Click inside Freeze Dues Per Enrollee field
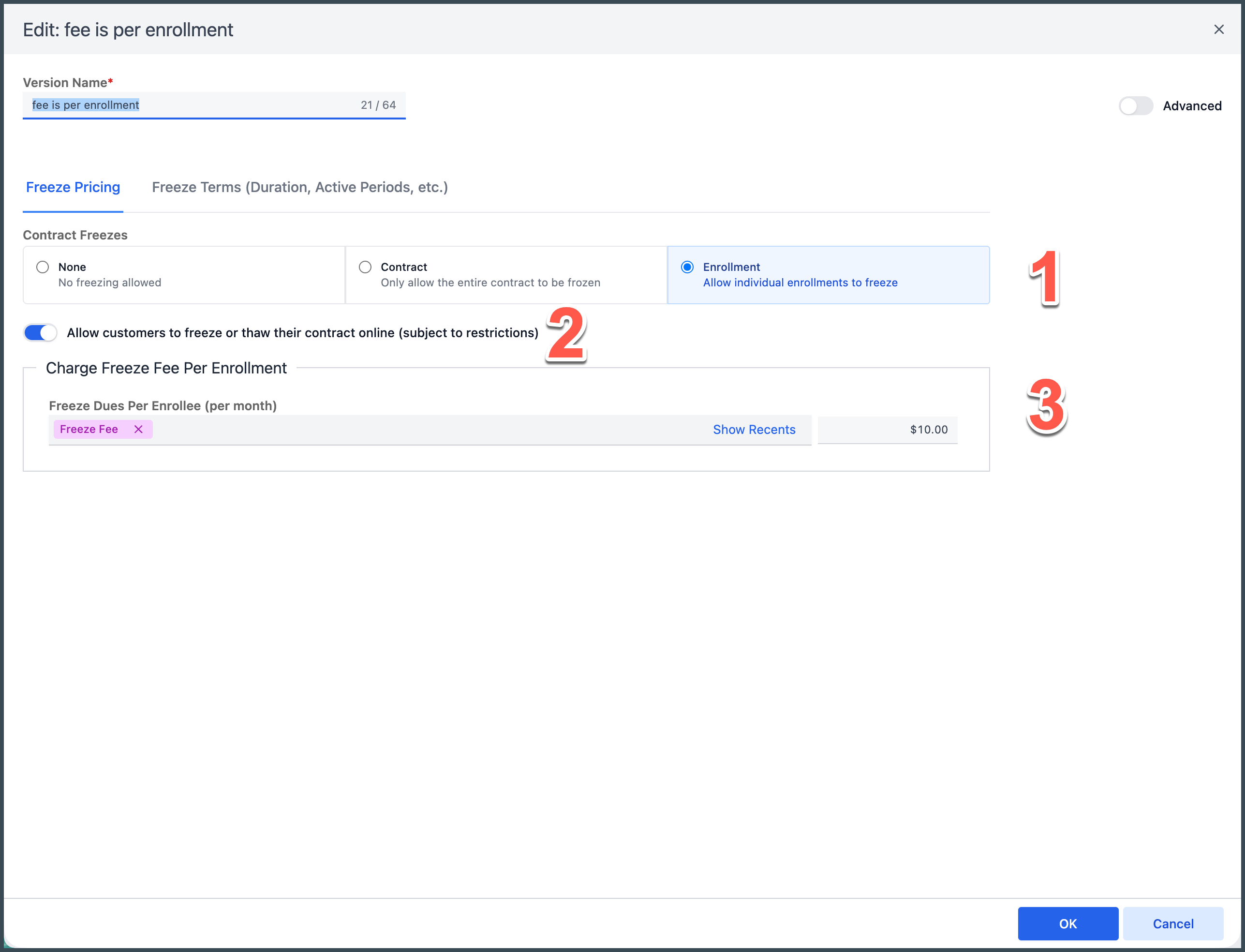The height and width of the screenshot is (952, 1245). 425,430
